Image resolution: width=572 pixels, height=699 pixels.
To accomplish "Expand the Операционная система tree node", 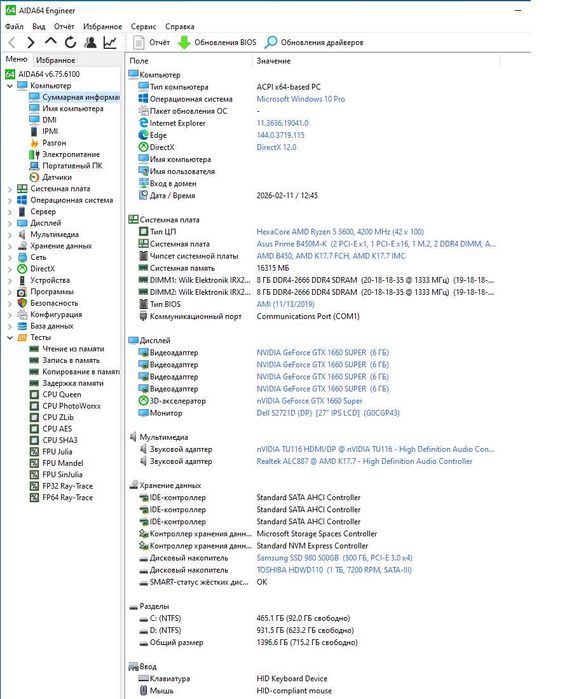I will [x=10, y=201].
